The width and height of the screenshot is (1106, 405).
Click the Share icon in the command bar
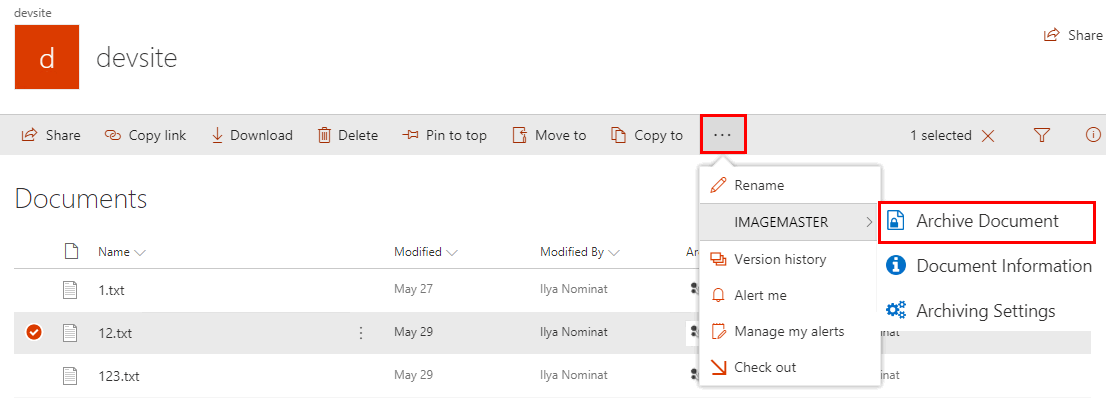click(30, 135)
